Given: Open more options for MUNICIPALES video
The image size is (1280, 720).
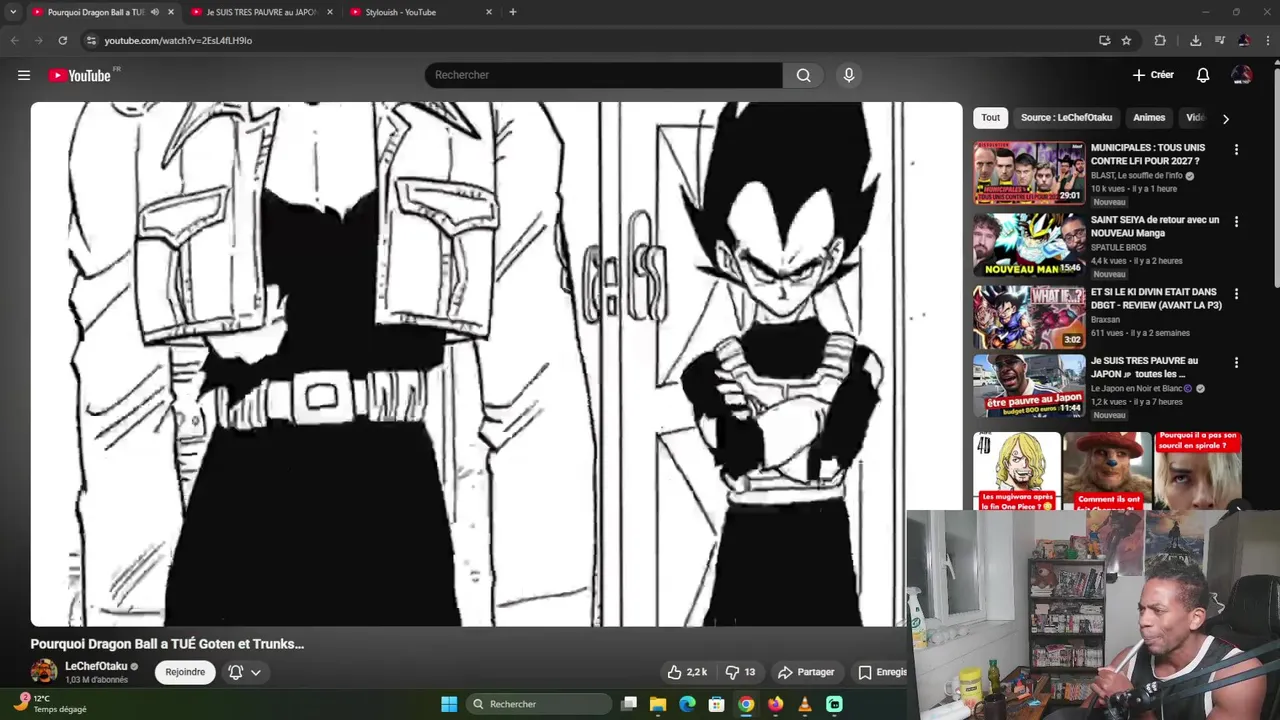Looking at the screenshot, I should [1236, 150].
